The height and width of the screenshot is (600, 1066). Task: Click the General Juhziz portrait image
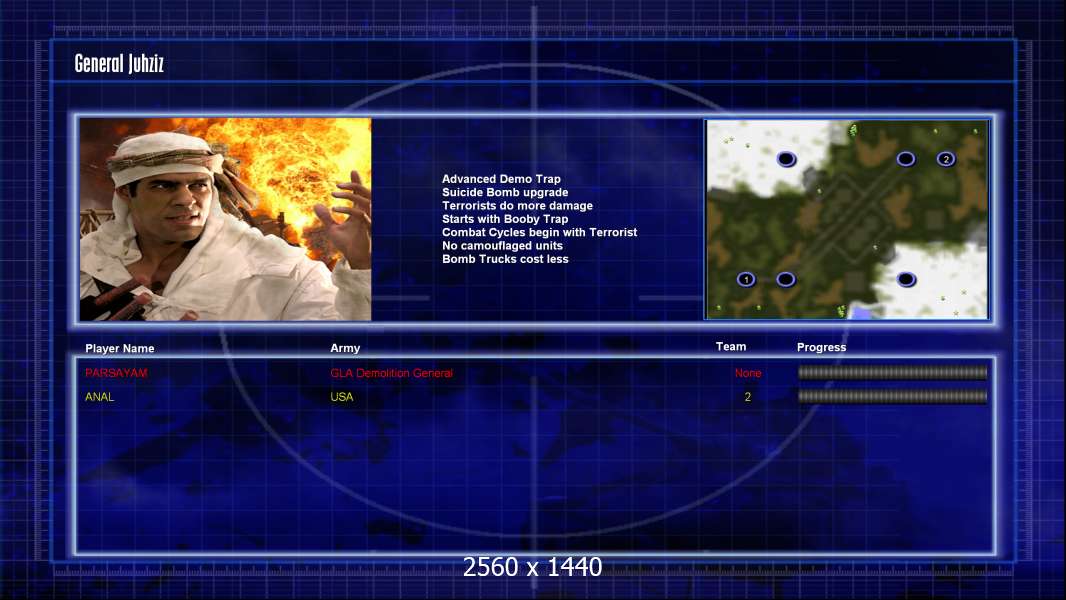[226, 219]
